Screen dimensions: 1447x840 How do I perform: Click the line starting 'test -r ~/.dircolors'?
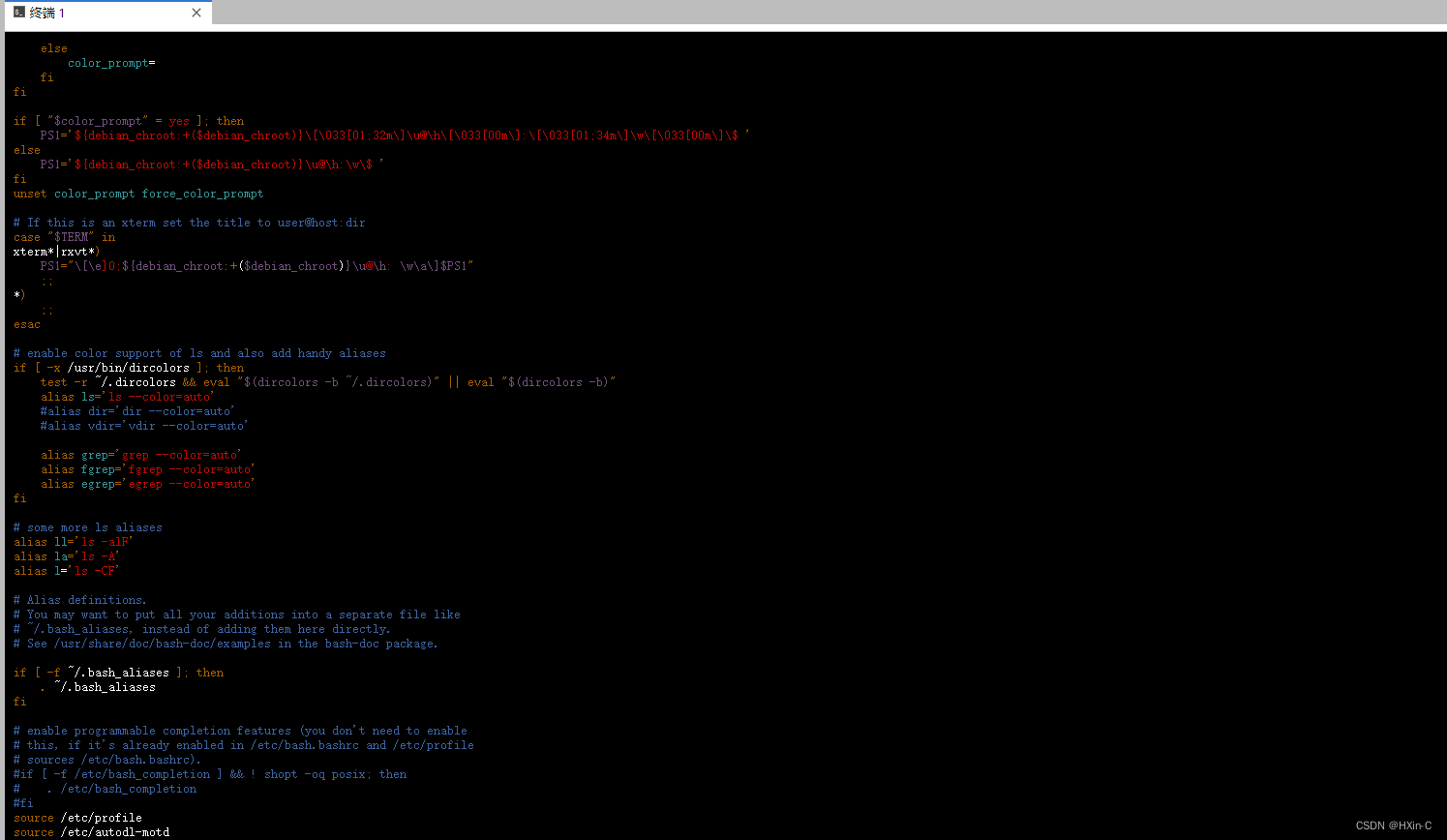coord(328,382)
